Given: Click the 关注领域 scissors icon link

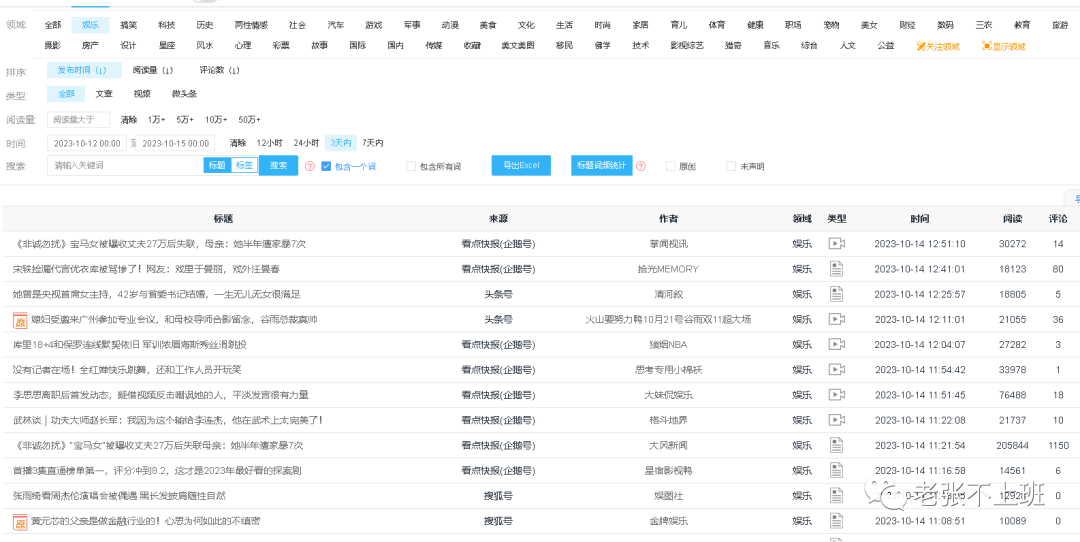Looking at the screenshot, I should (937, 46).
